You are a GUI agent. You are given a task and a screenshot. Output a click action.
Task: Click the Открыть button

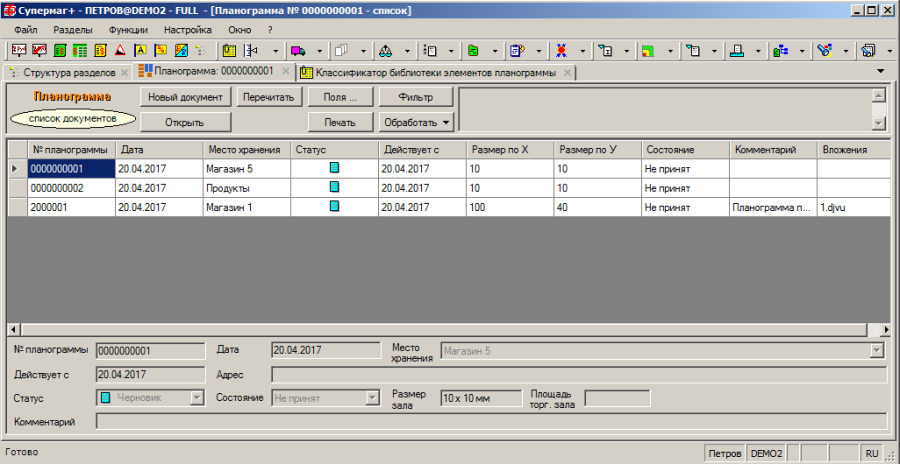tap(185, 122)
